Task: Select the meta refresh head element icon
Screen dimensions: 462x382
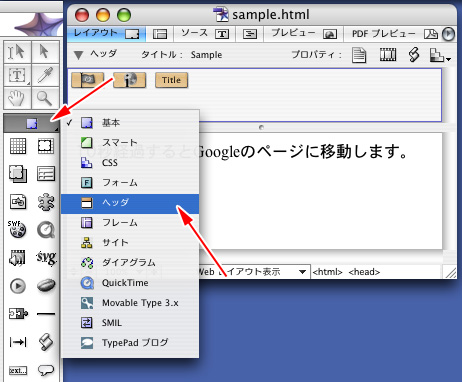Action: 130,80
